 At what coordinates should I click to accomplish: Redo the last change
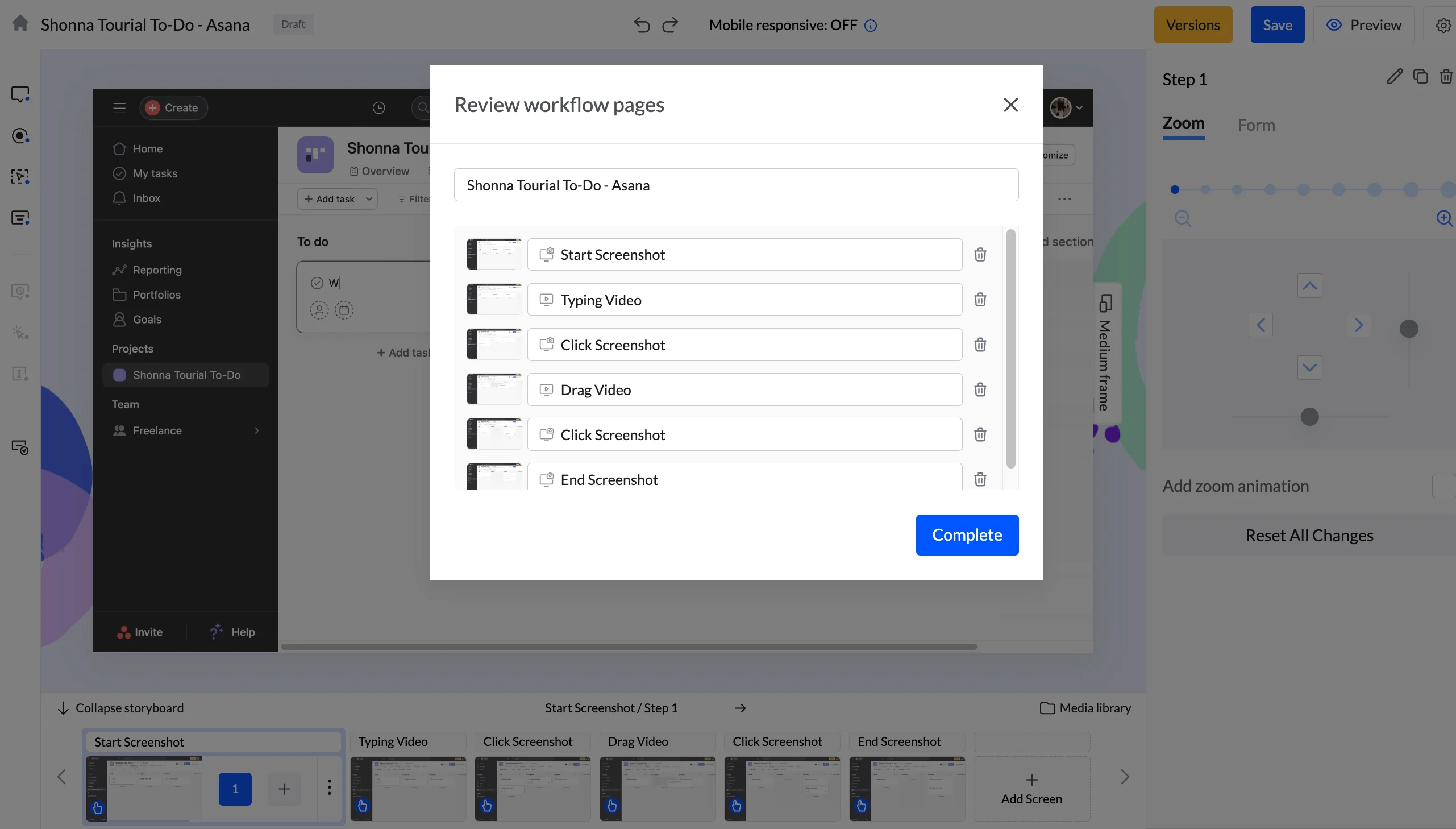(670, 25)
